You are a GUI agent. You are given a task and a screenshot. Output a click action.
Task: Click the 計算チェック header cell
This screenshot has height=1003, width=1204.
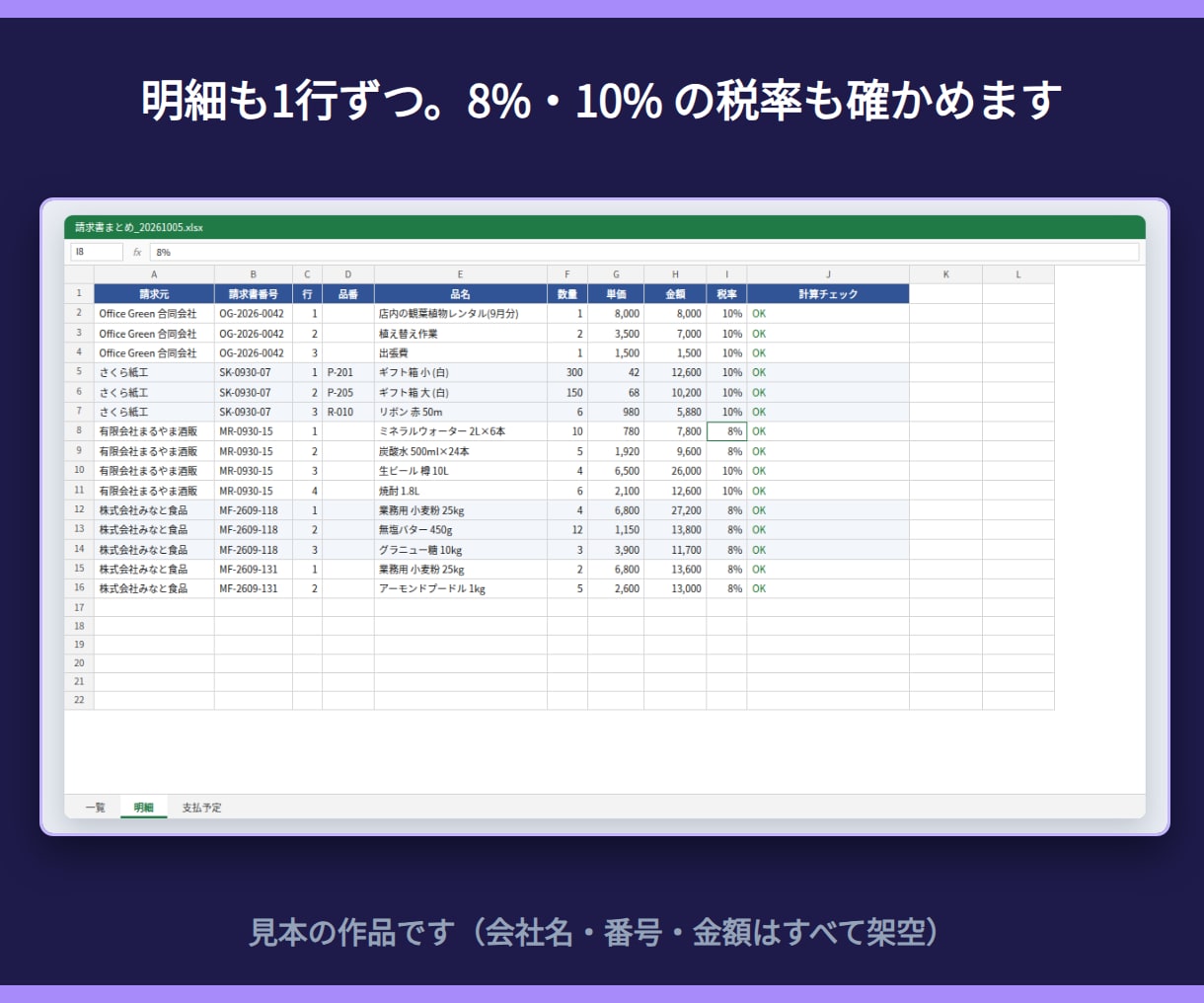[828, 294]
